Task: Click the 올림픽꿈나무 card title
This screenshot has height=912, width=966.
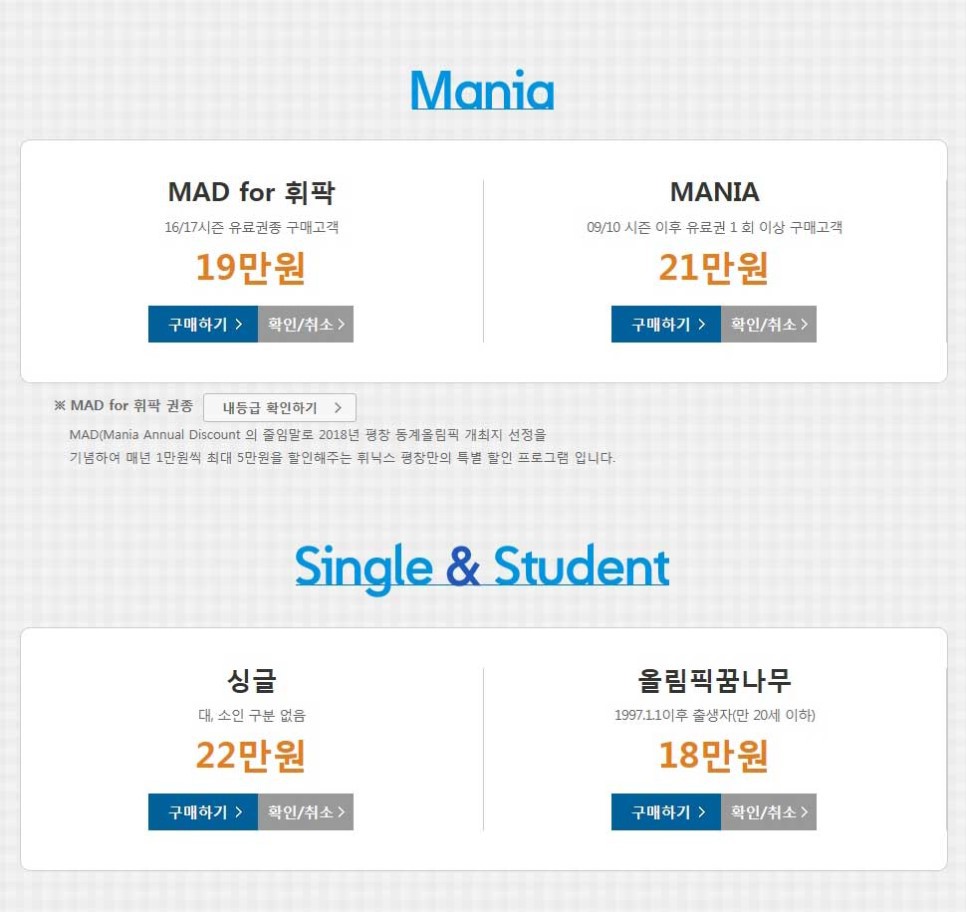Action: coord(714,680)
